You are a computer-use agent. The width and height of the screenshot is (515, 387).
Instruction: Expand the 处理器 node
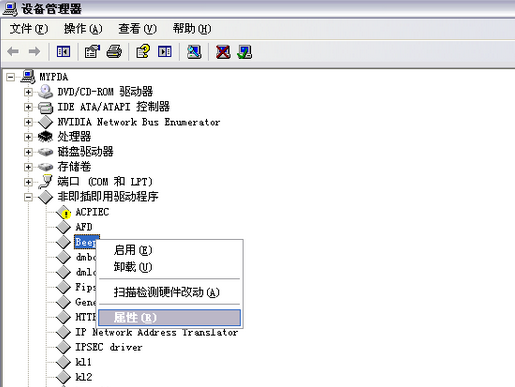coord(28,137)
